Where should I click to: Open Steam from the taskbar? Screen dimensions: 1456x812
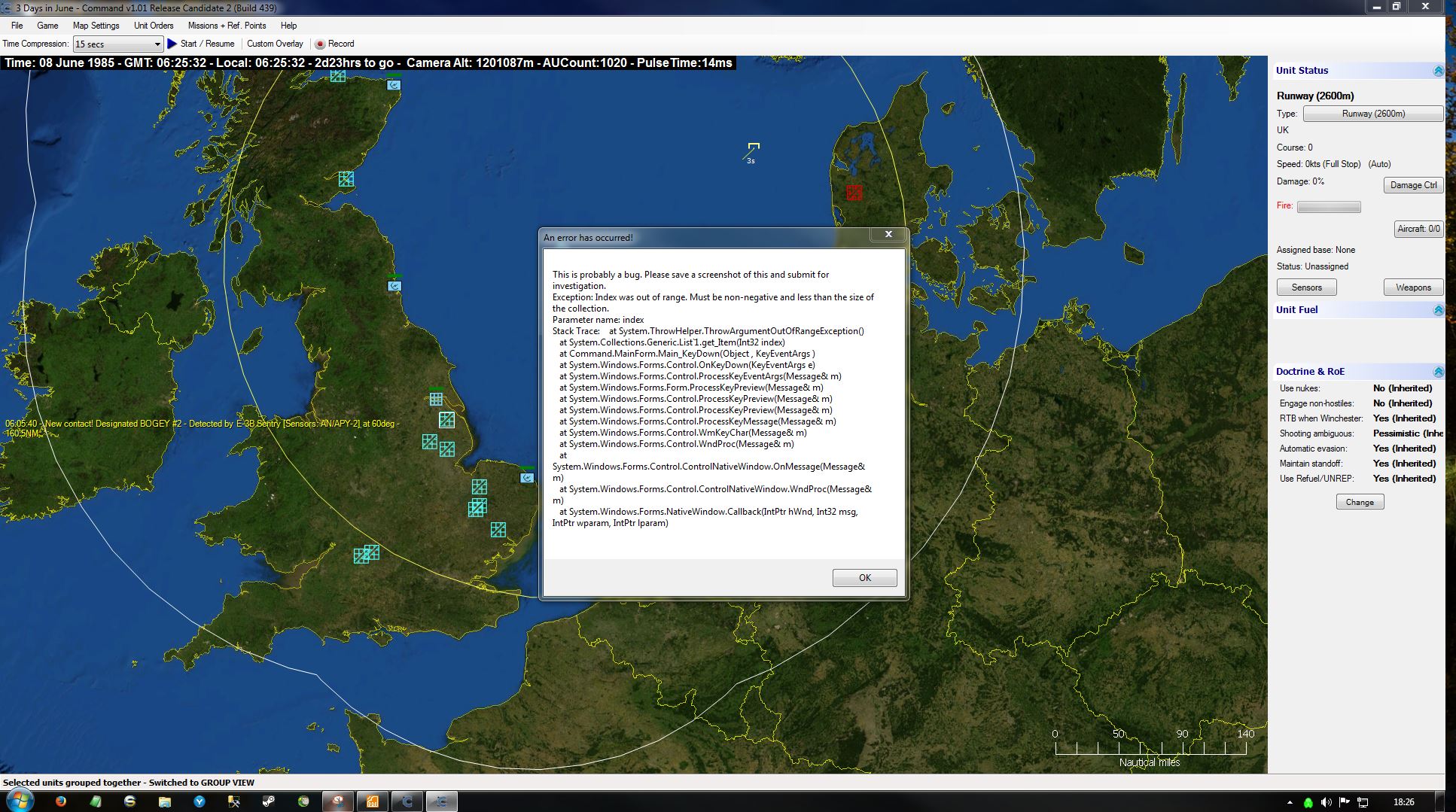(269, 801)
